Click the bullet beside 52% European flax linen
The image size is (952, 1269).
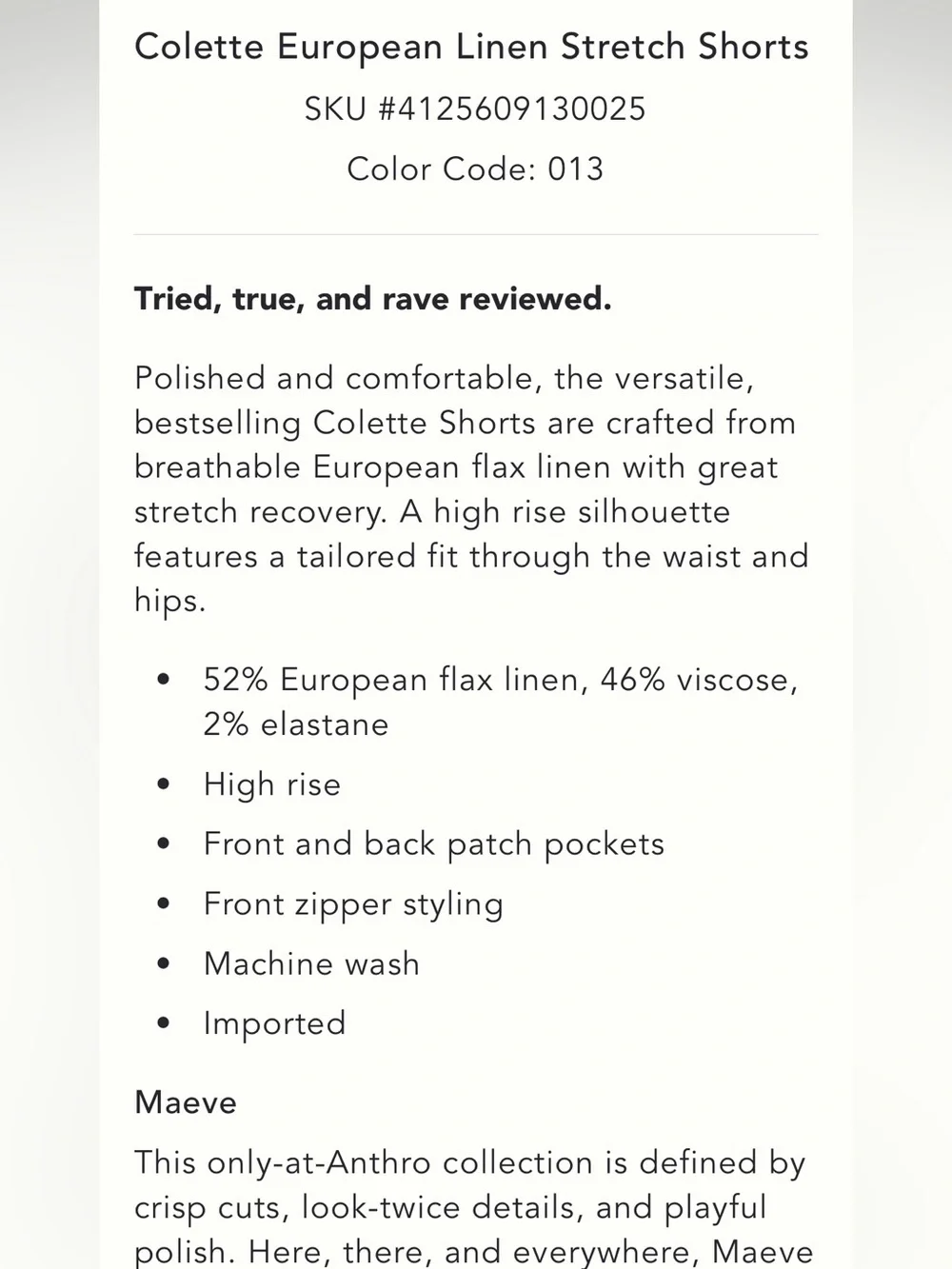tap(164, 681)
